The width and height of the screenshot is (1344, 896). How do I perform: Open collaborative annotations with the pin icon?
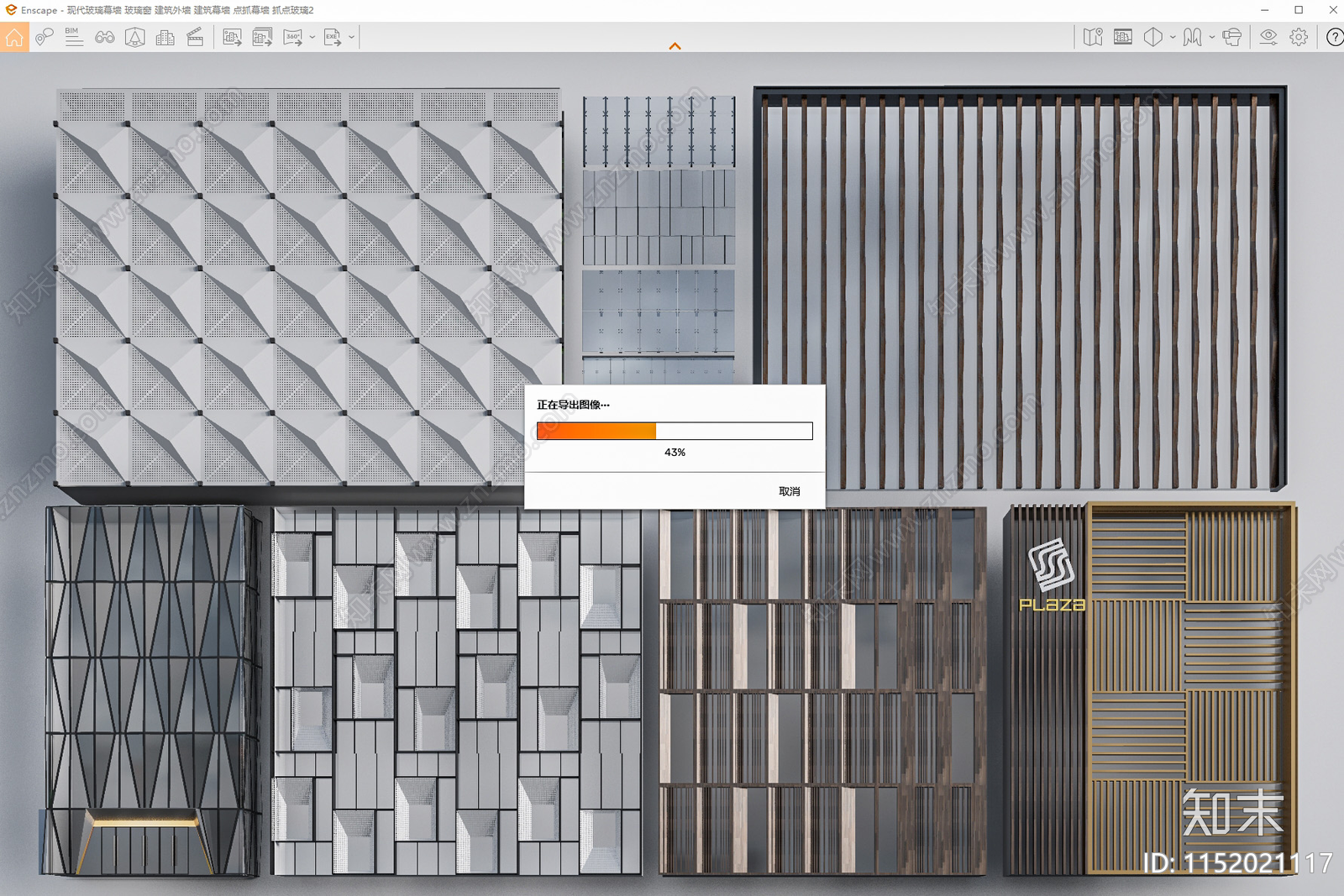(x=45, y=37)
